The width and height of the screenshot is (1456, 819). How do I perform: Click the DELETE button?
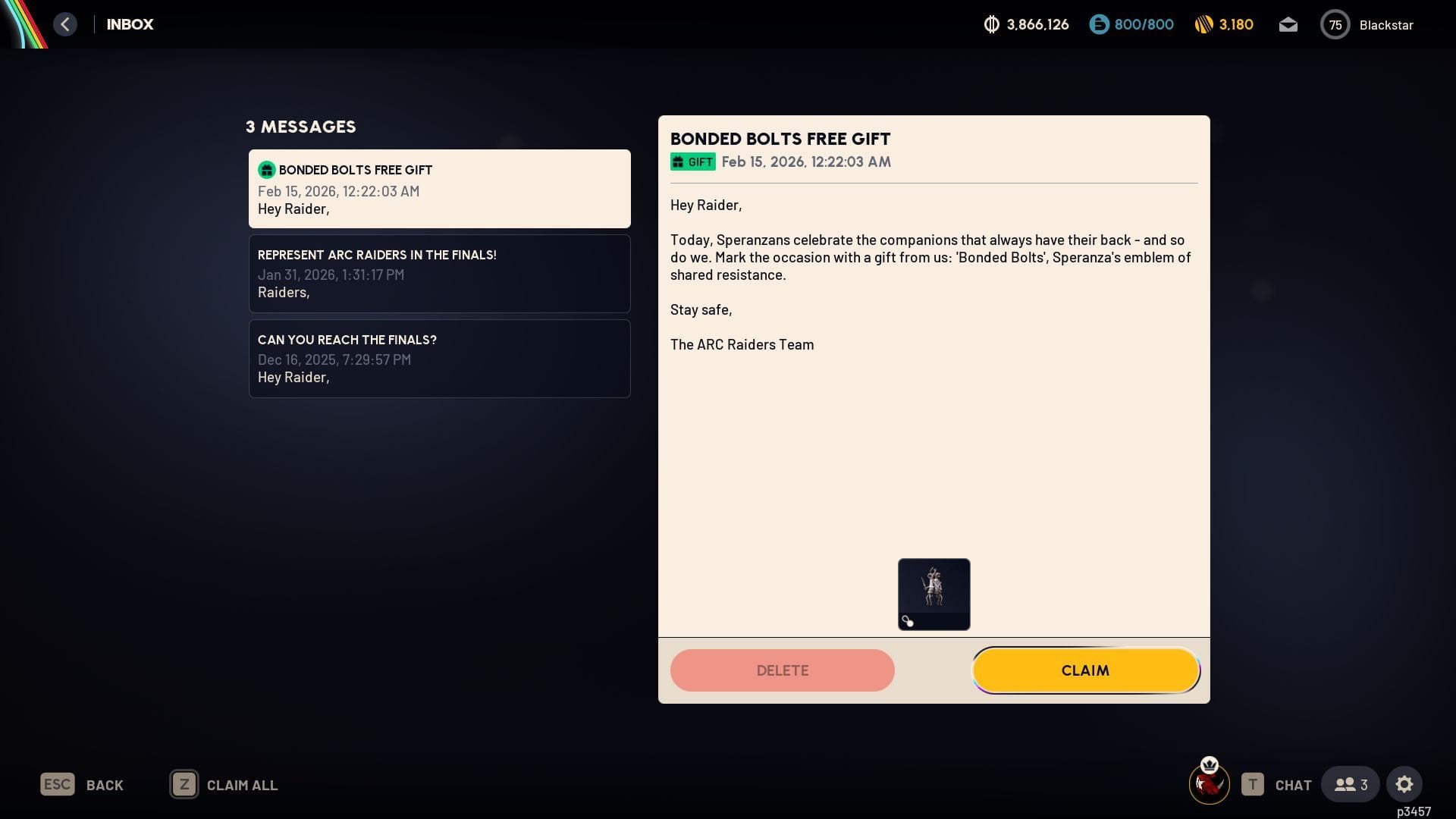click(782, 670)
